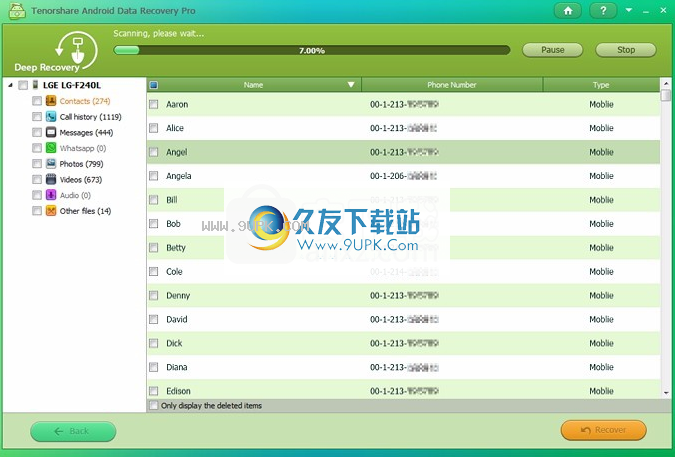Viewport: 675px width, 457px height.
Task: Check the Contacts (274) checkbox
Action: pyautogui.click(x=37, y=101)
